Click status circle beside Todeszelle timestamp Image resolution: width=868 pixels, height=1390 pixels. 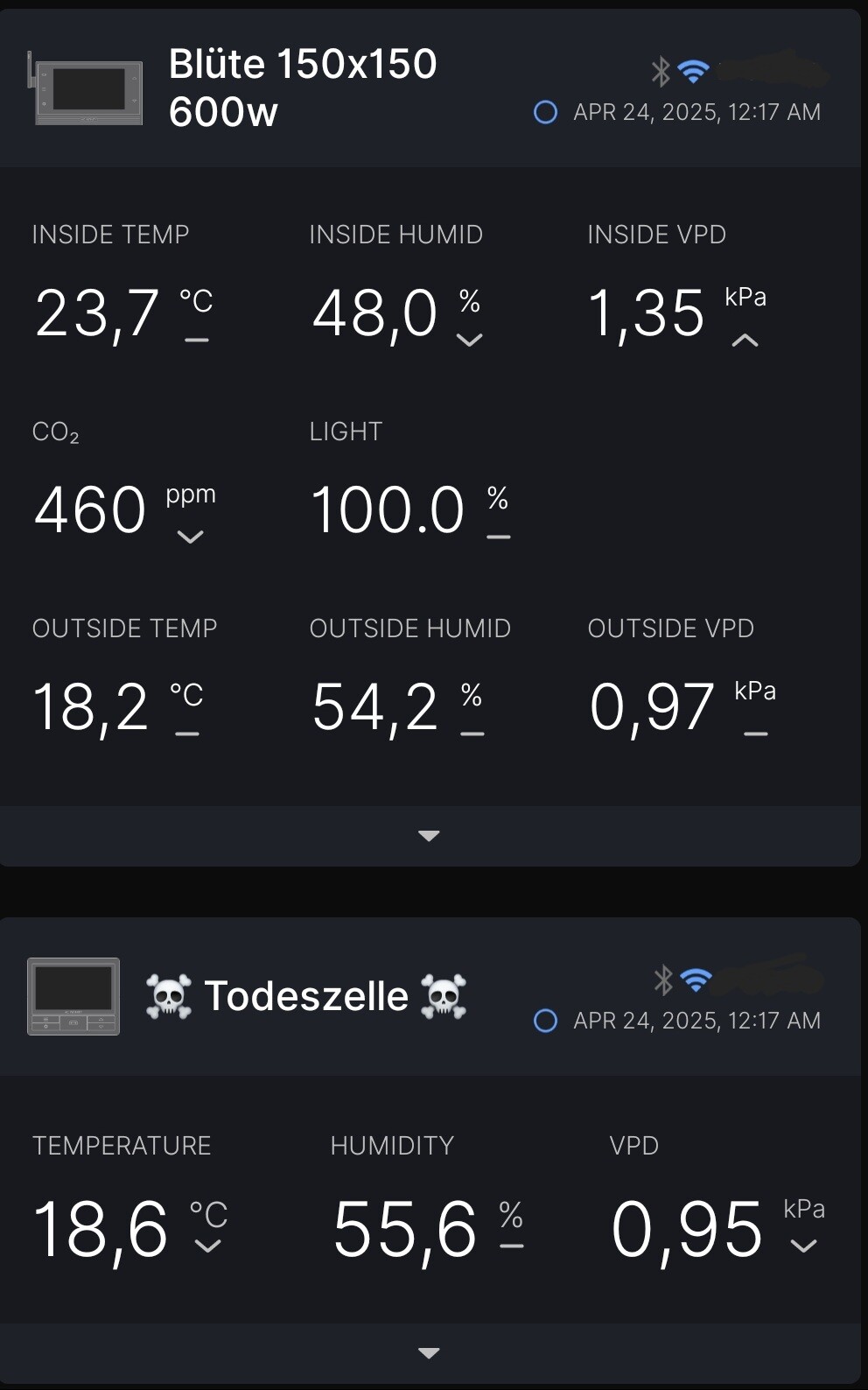545,1021
